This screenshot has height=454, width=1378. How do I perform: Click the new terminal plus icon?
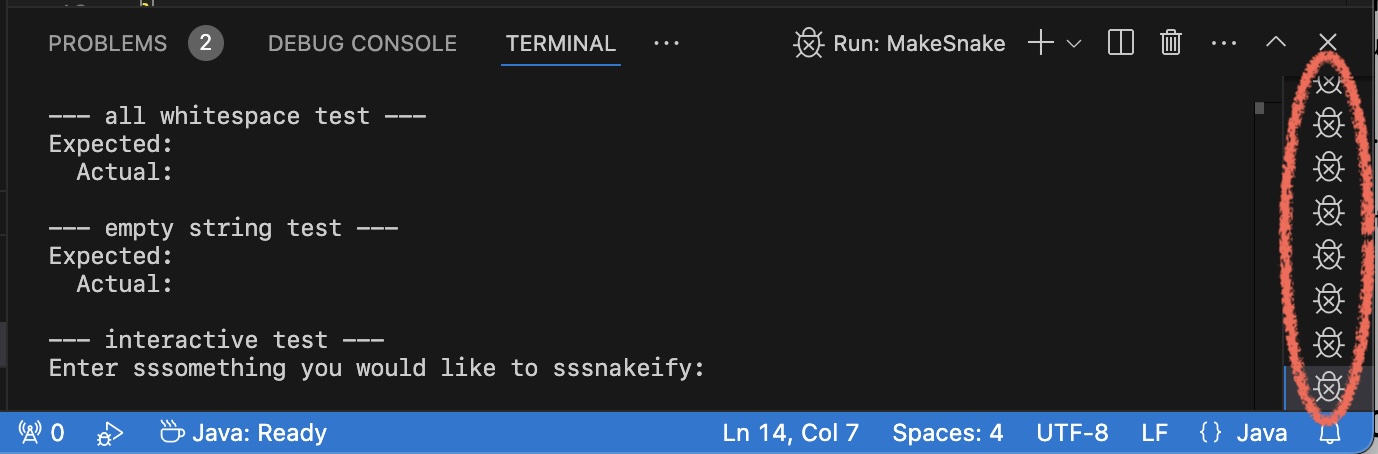(x=1041, y=43)
